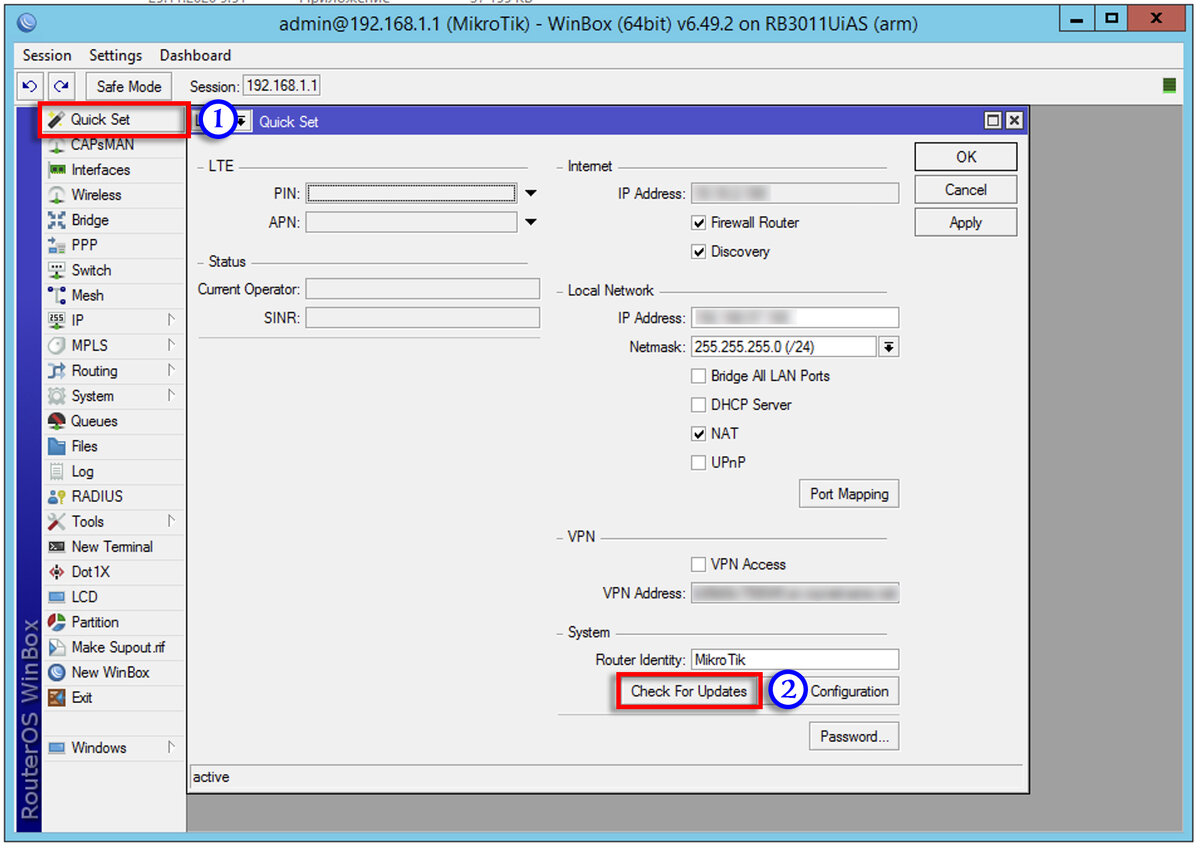
Task: Open Wireless from sidebar
Action: tap(96, 195)
